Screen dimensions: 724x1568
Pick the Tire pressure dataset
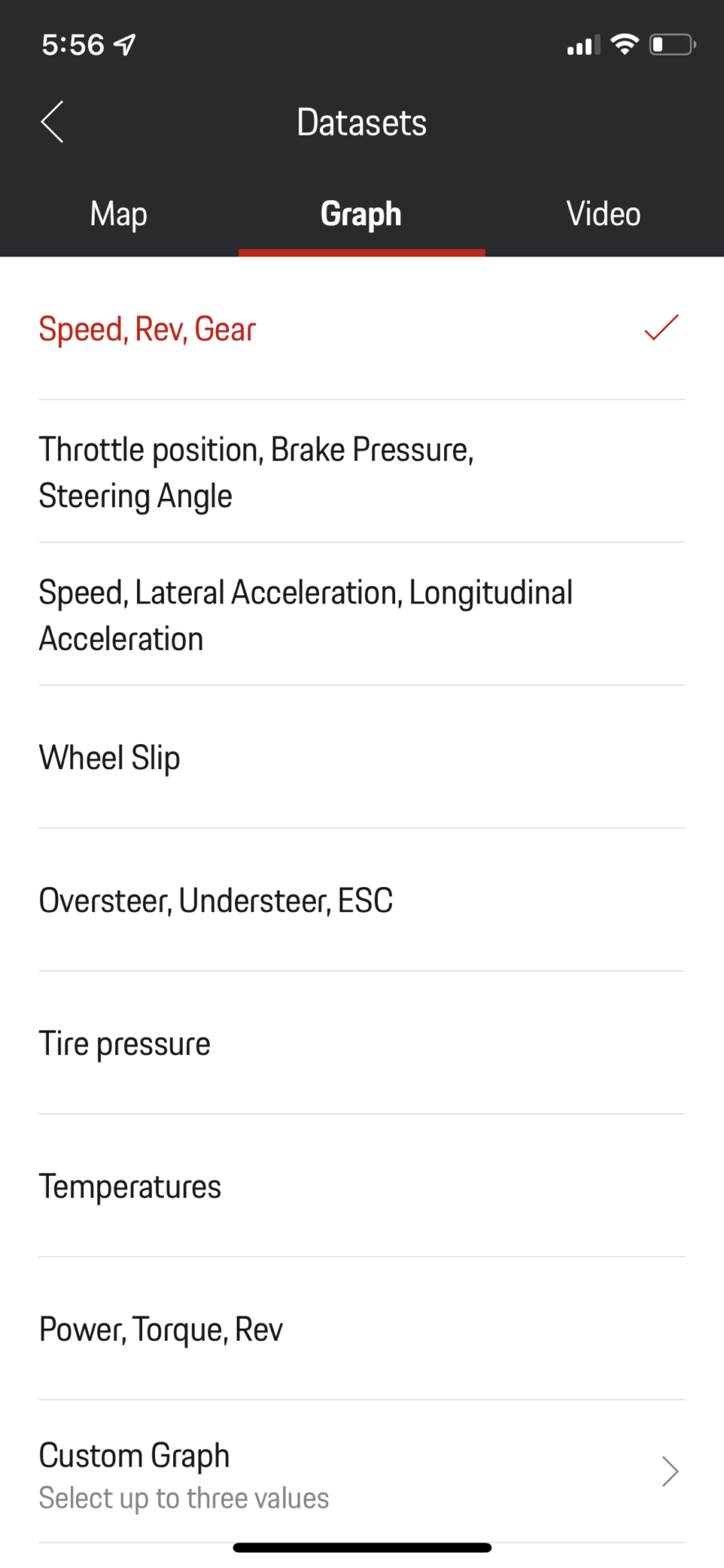click(125, 1044)
